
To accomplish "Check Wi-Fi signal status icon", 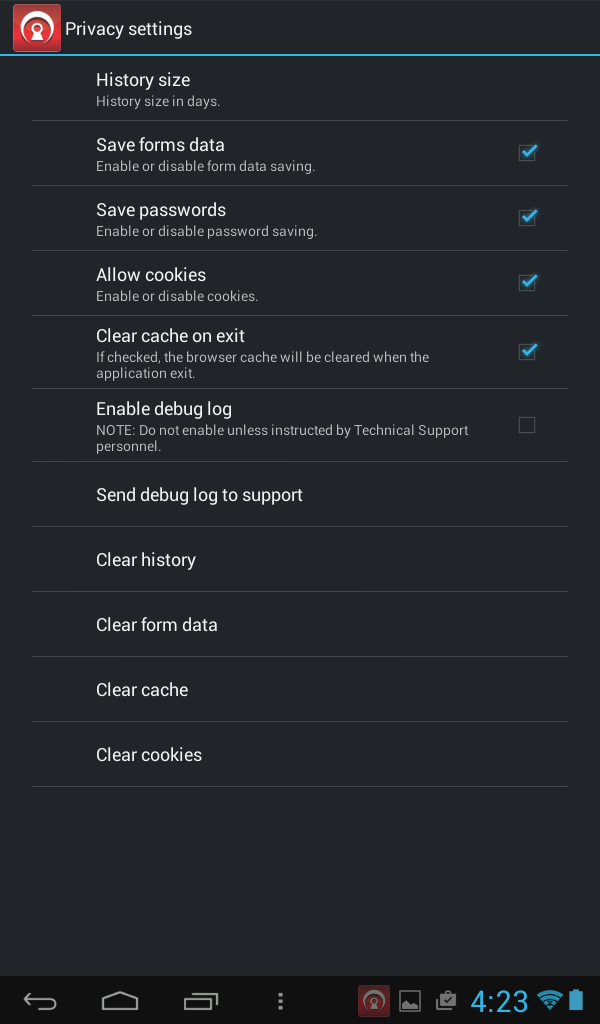I will [x=549, y=999].
